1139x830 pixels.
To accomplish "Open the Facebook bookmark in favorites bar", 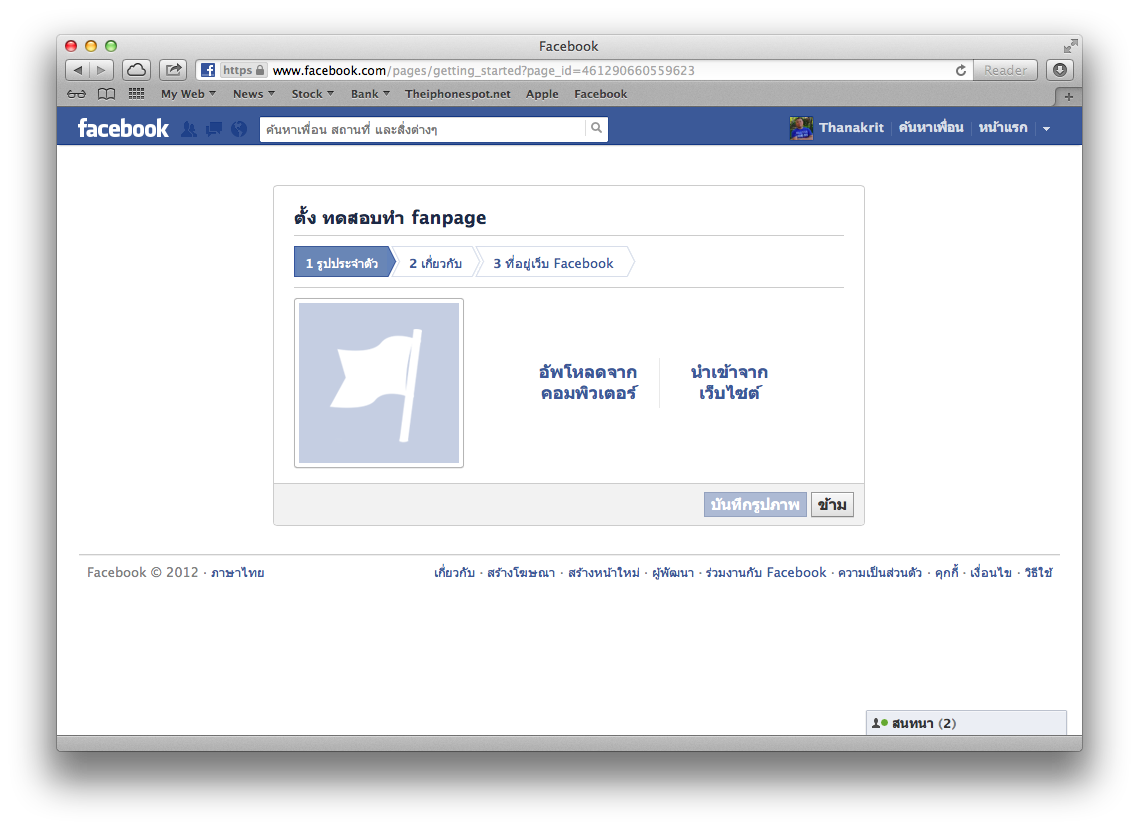I will click(600, 94).
